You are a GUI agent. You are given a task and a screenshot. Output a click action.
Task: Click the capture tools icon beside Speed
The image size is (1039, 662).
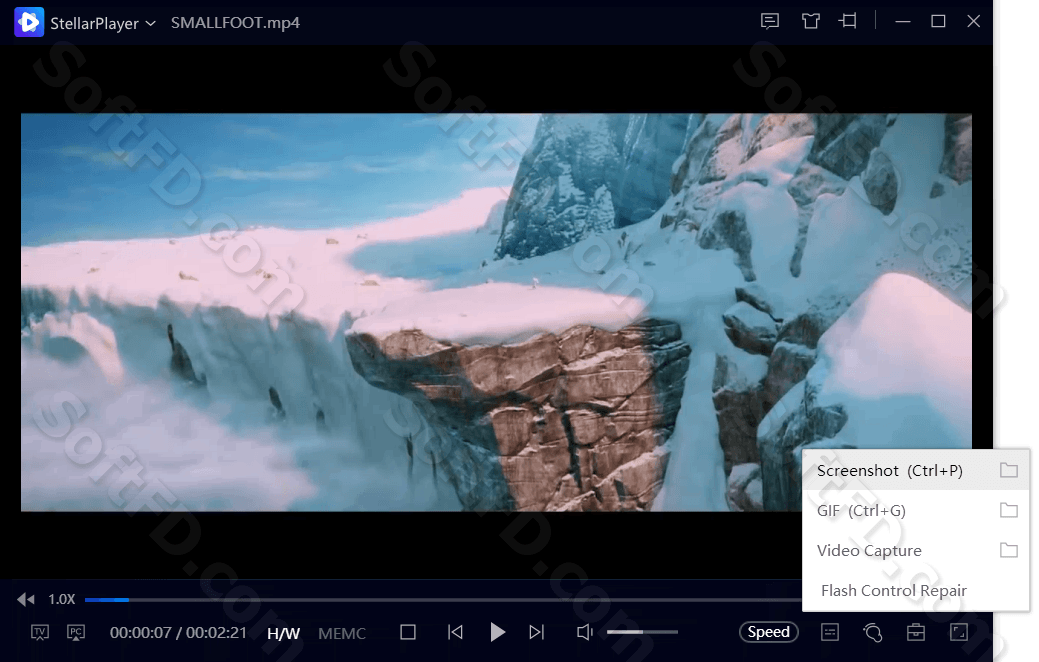click(873, 632)
